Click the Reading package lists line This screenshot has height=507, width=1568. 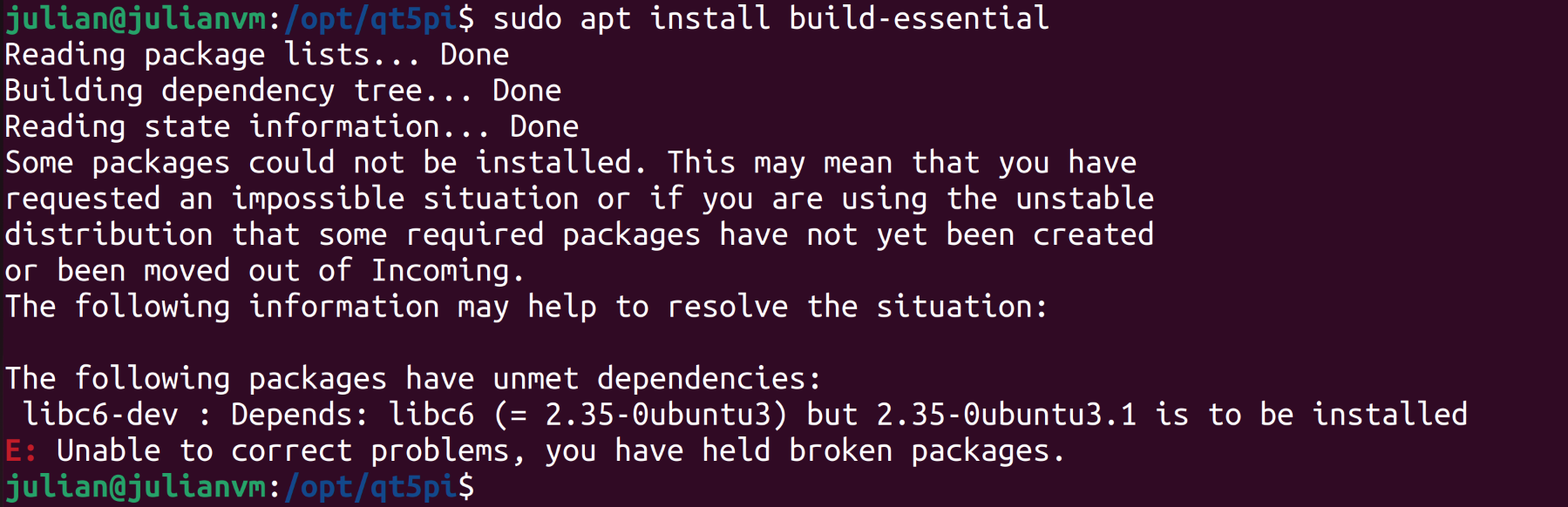click(x=256, y=55)
